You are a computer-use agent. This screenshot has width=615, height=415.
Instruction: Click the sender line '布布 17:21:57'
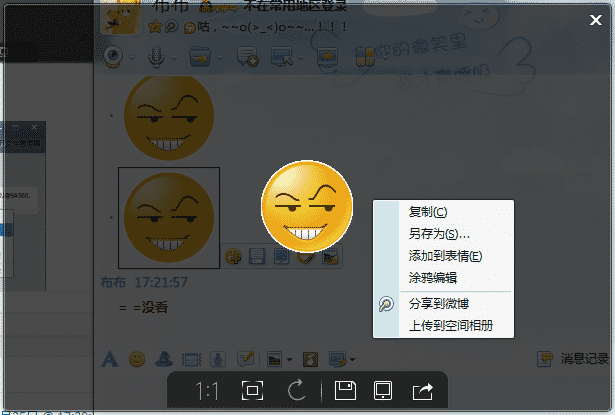[x=144, y=282]
